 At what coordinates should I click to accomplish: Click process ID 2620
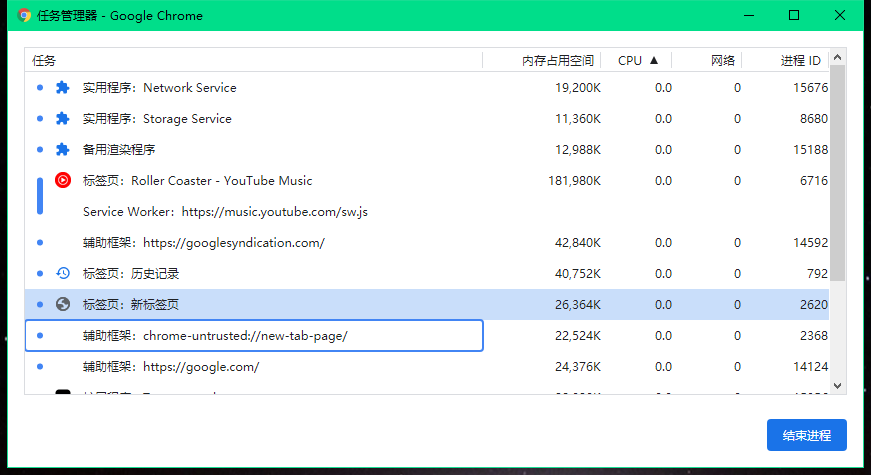[x=814, y=304]
